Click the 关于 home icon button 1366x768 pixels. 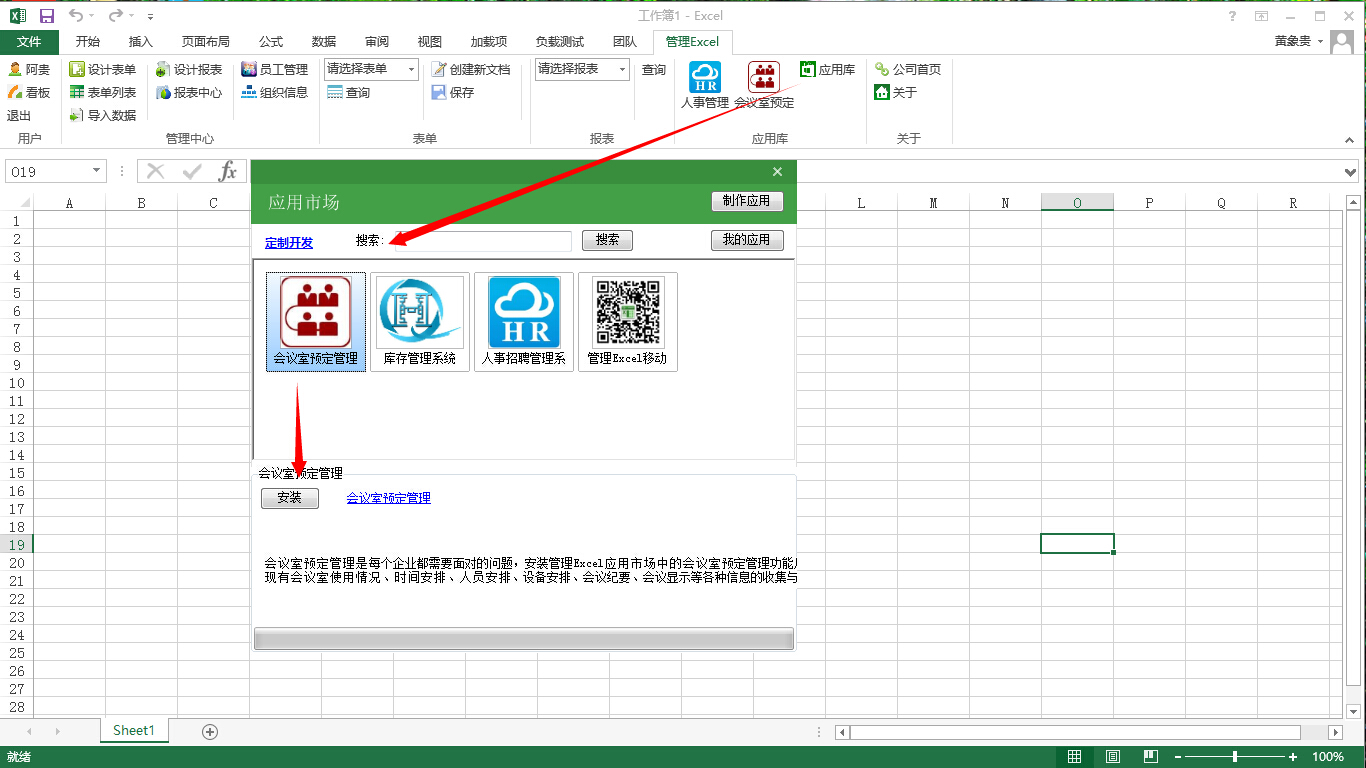click(896, 92)
